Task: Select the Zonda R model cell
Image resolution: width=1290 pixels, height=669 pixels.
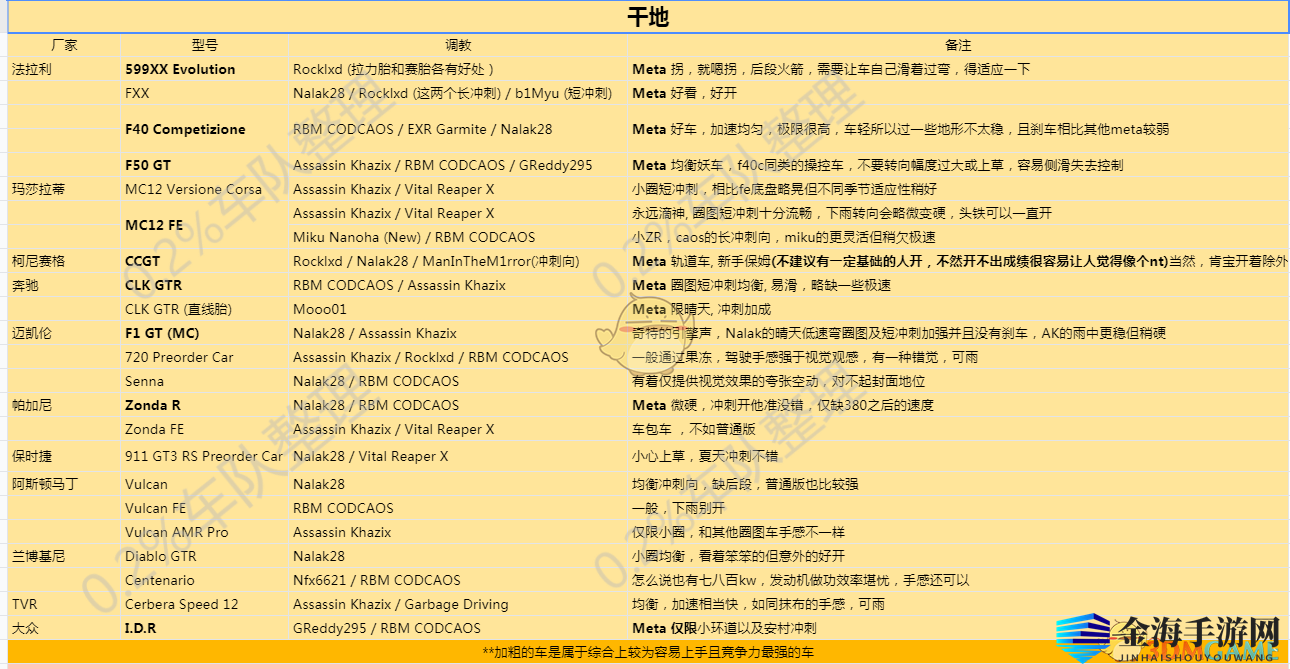Action: (205, 405)
